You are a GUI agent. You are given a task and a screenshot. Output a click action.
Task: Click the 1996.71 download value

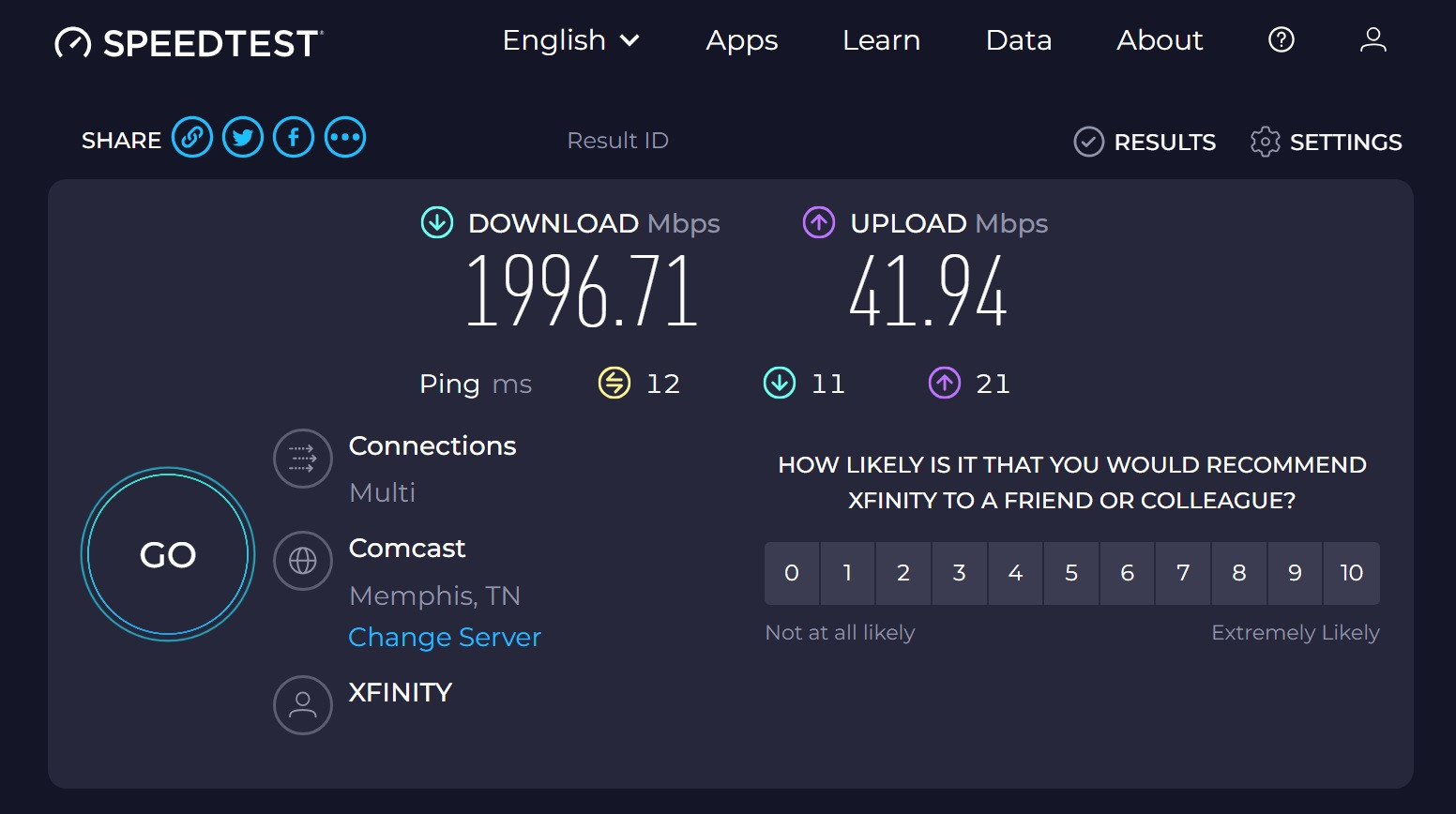tap(582, 291)
